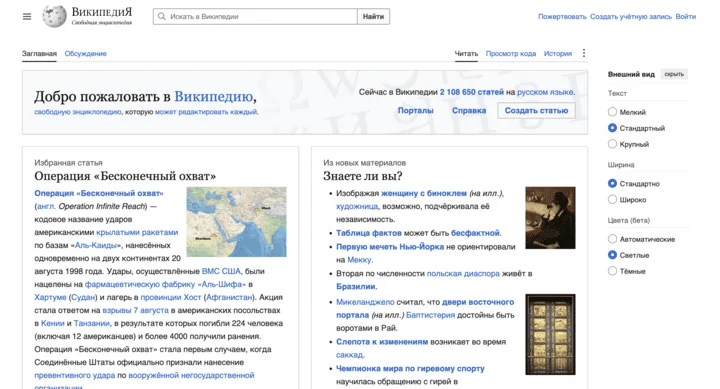Switch to the Обсуждение tab
This screenshot has height=389, width=720.
point(85,53)
